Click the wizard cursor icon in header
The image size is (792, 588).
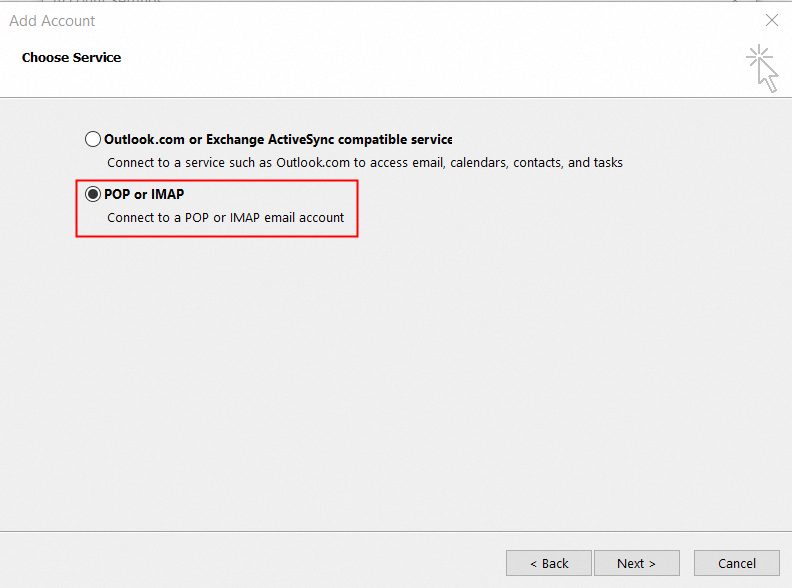[x=763, y=67]
